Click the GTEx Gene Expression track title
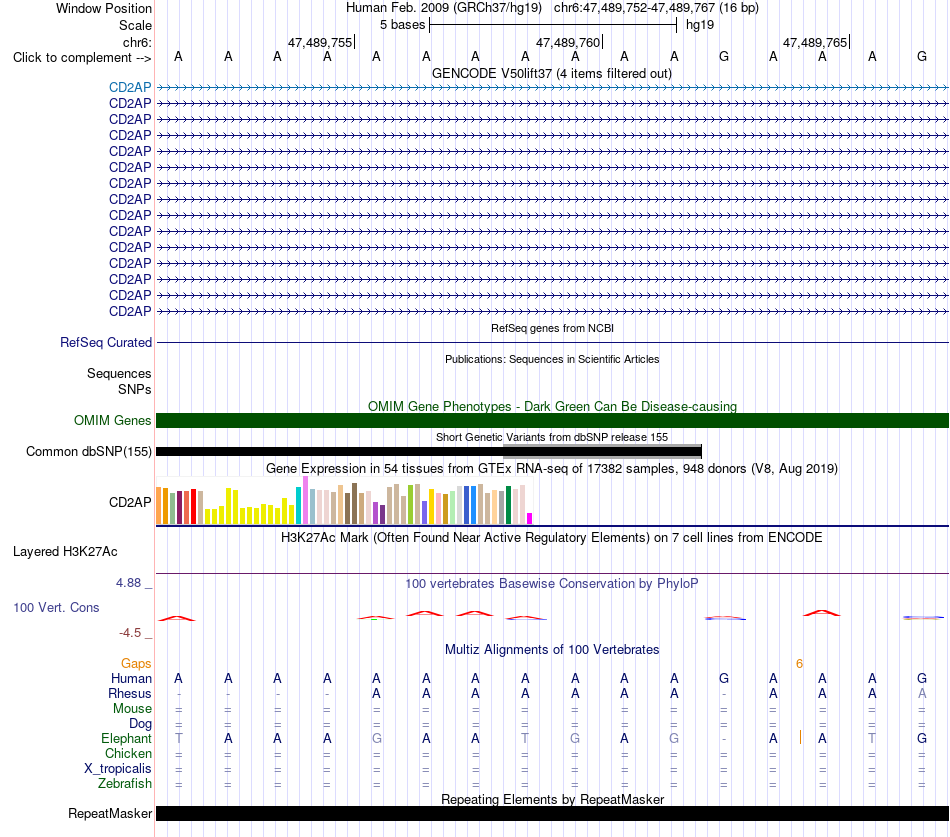 [x=552, y=469]
